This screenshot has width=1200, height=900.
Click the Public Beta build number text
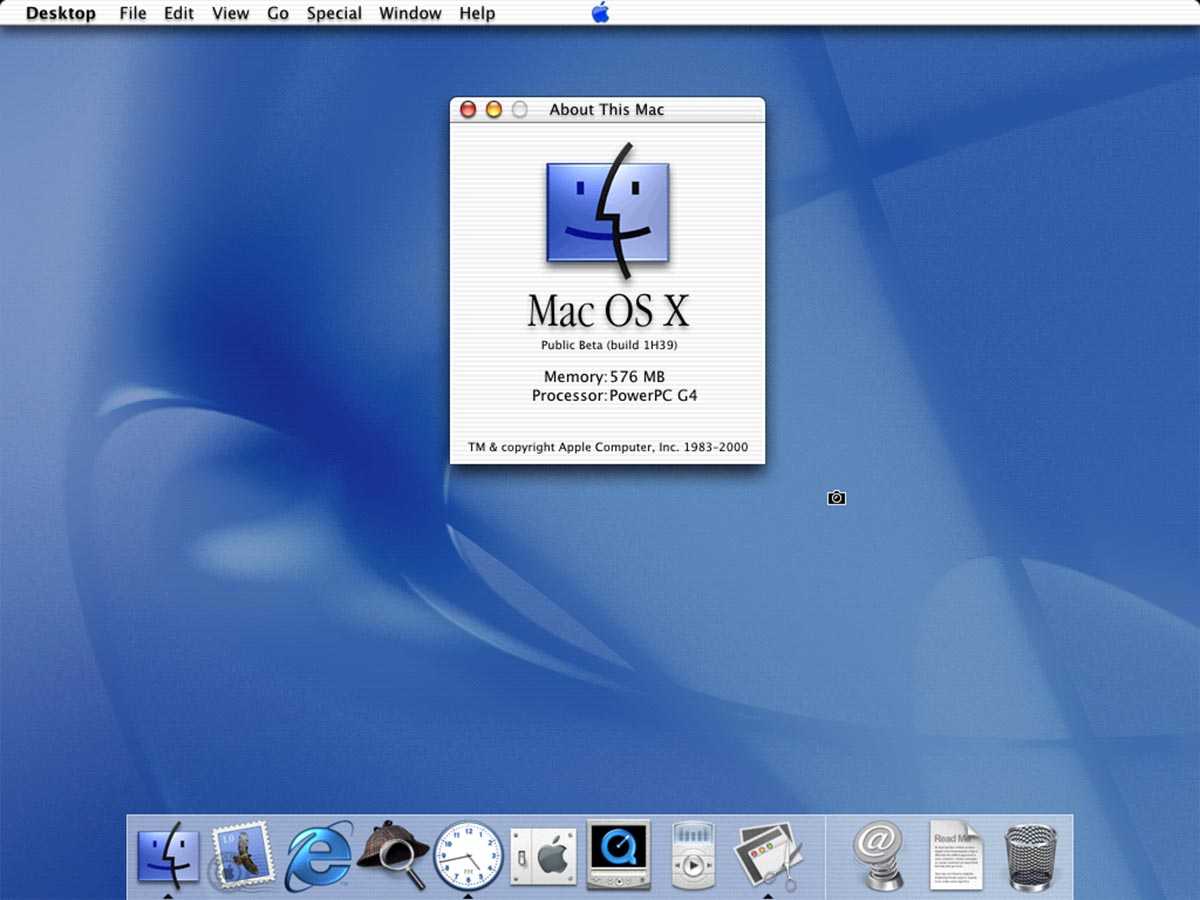609,345
